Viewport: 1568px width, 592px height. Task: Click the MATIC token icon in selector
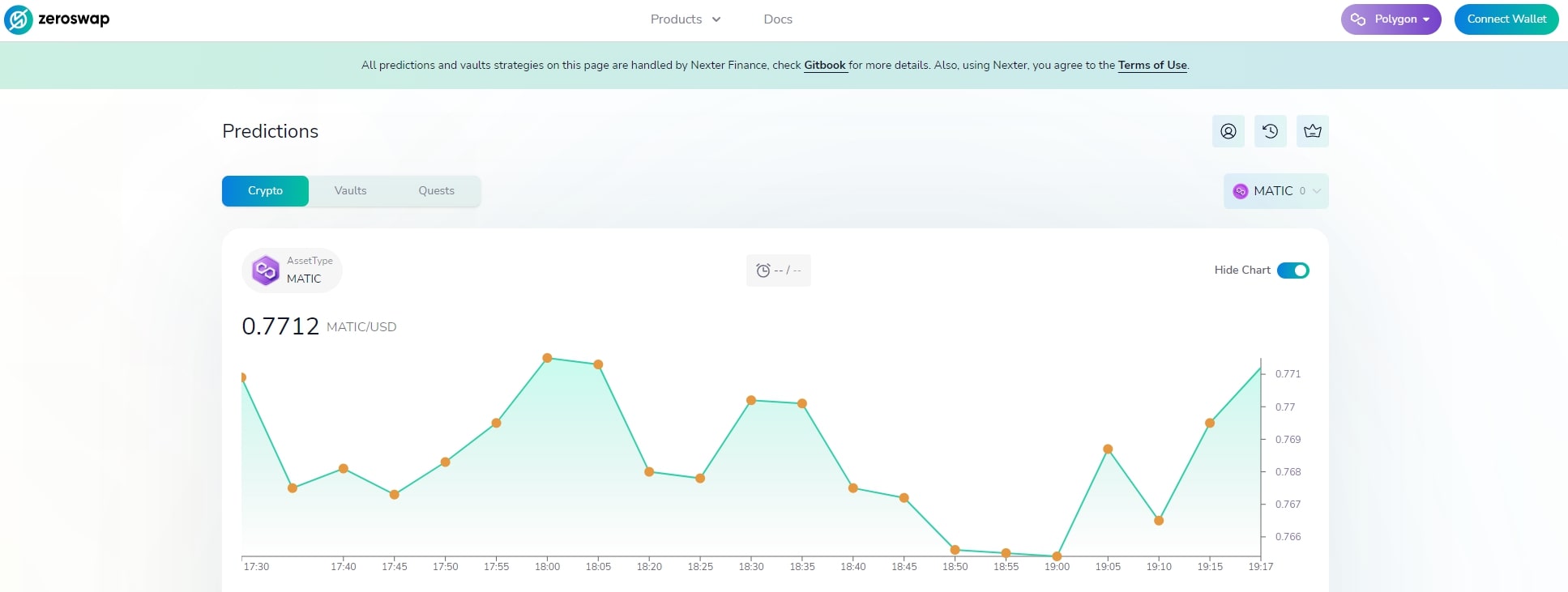point(1241,191)
